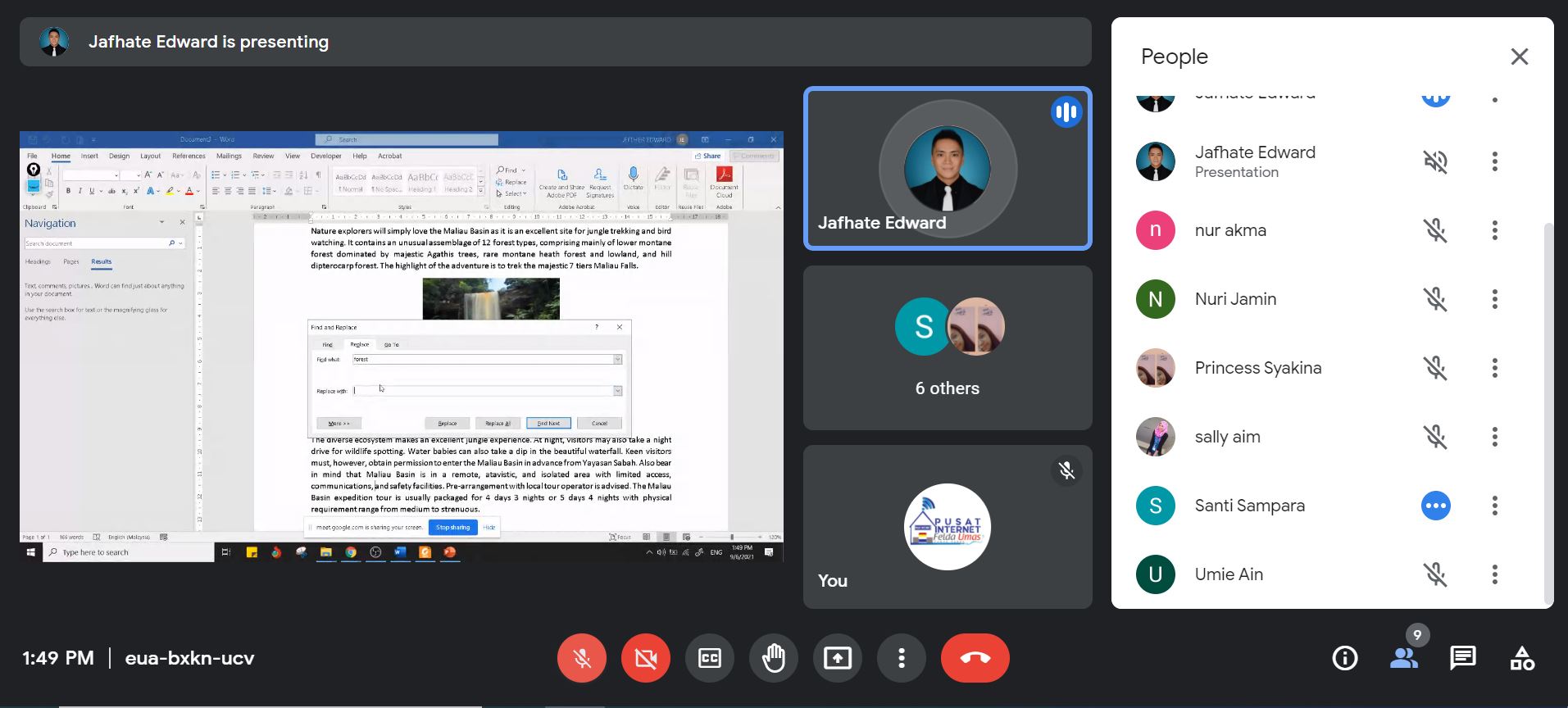Open the more options menu in bottom bar
1568x708 pixels.
pos(902,658)
